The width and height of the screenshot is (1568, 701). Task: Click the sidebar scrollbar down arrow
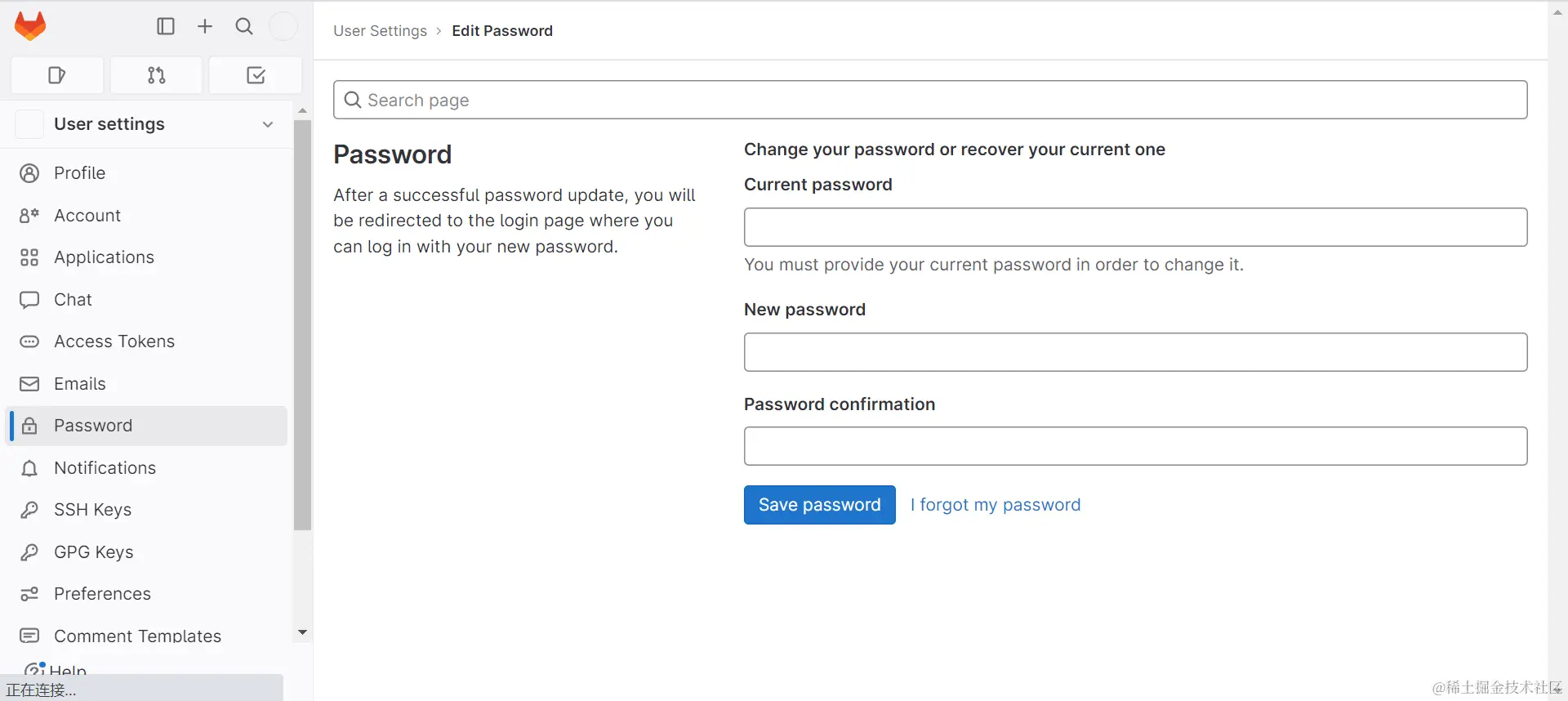click(303, 632)
